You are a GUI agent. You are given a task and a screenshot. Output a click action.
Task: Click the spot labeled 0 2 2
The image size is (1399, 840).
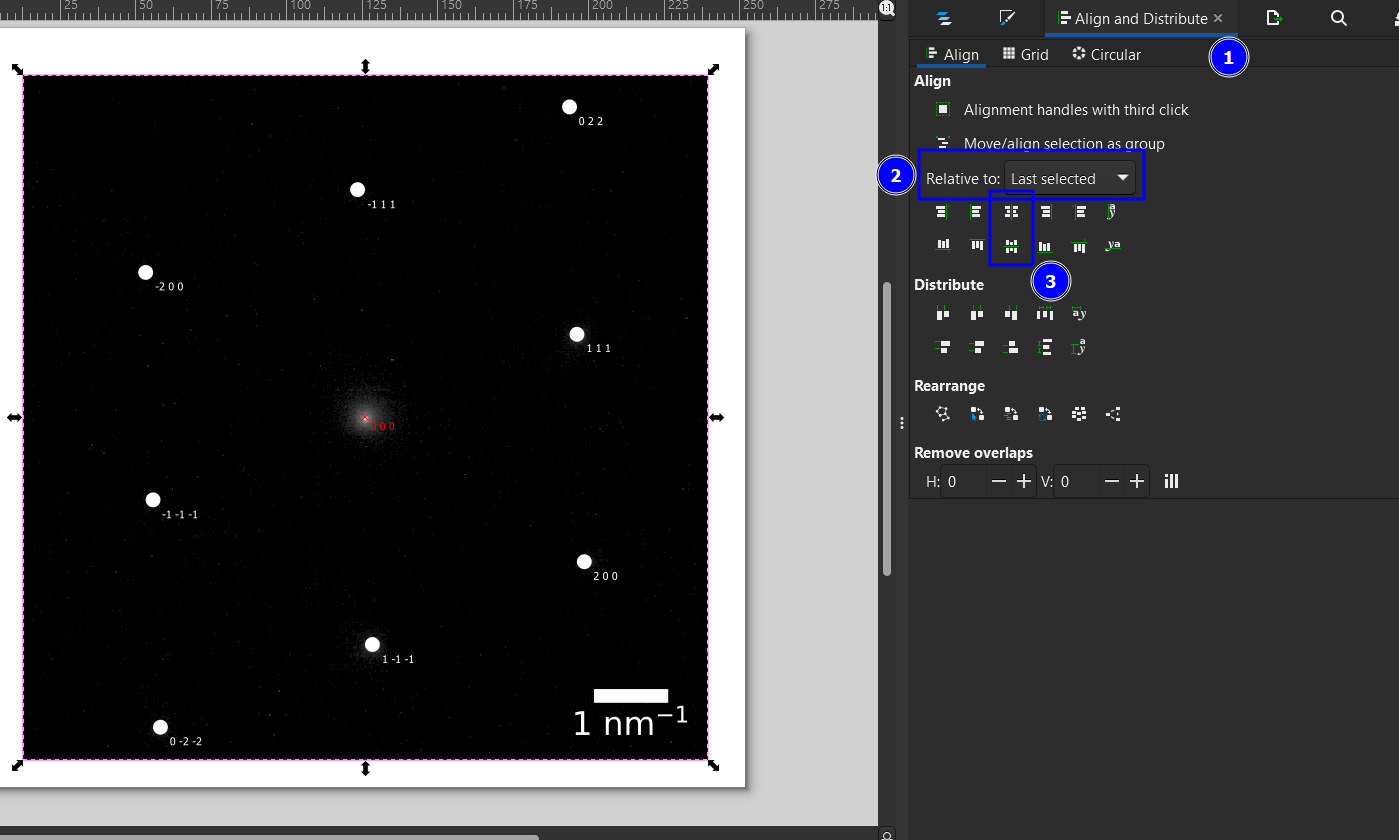pyautogui.click(x=569, y=107)
